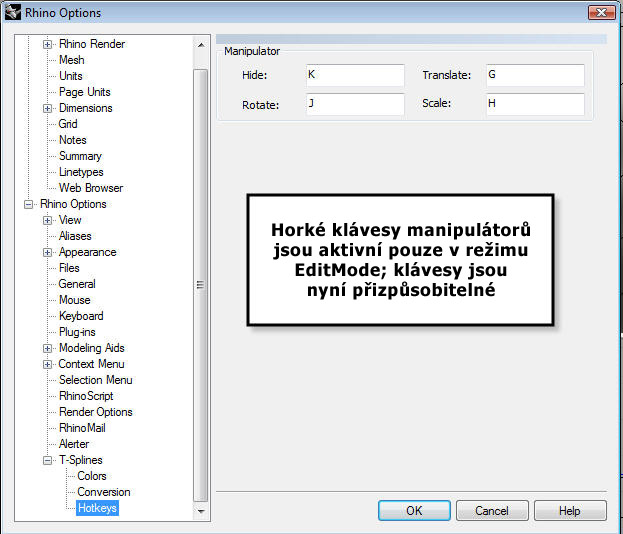Image resolution: width=623 pixels, height=534 pixels.
Task: Select the Hotkeys tree item
Action: 97,508
